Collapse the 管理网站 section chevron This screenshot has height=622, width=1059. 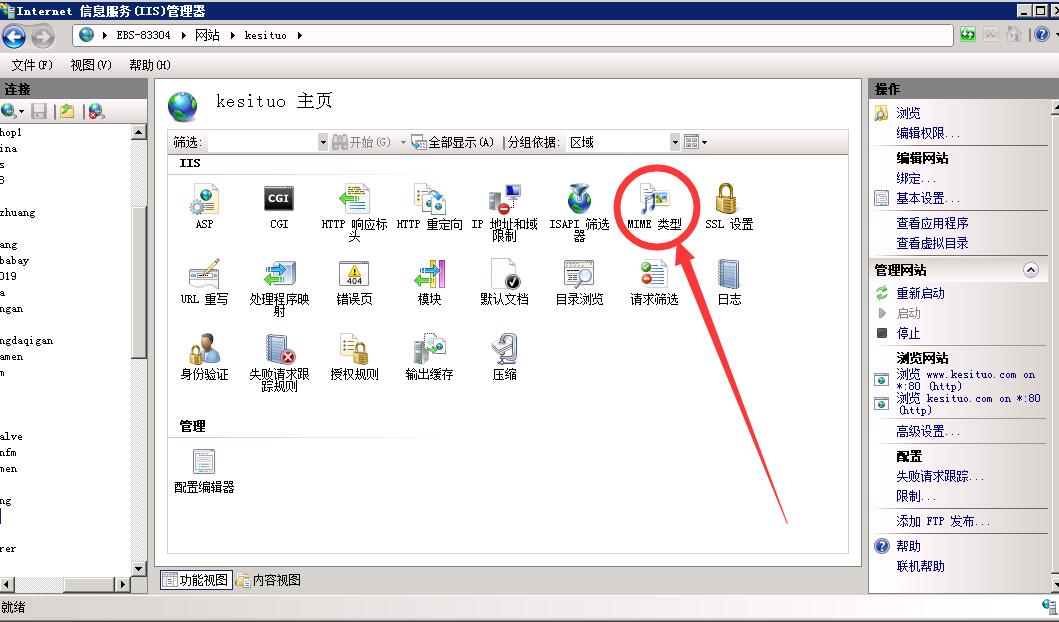pos(1030,271)
